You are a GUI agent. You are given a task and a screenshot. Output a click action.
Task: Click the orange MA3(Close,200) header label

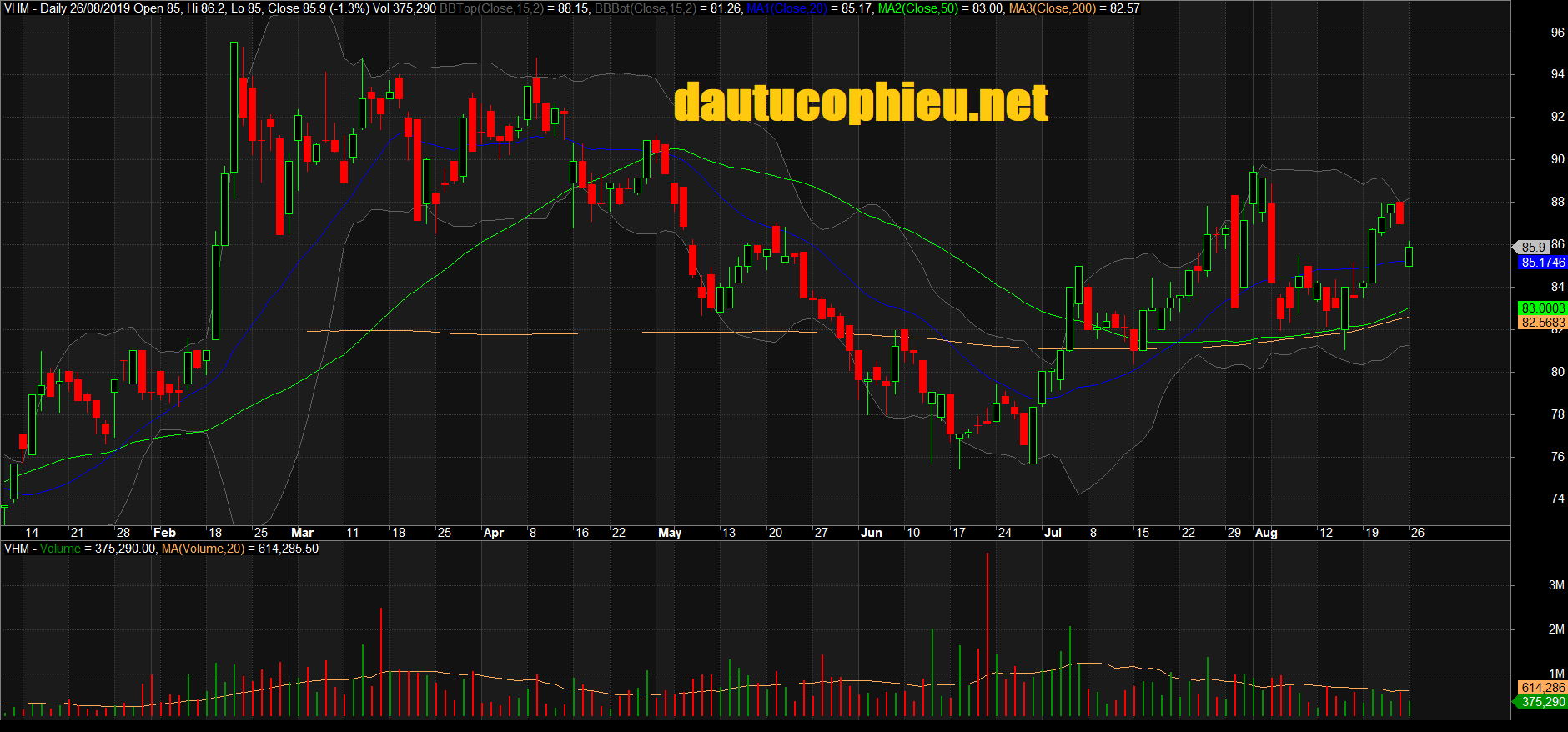(1052, 8)
